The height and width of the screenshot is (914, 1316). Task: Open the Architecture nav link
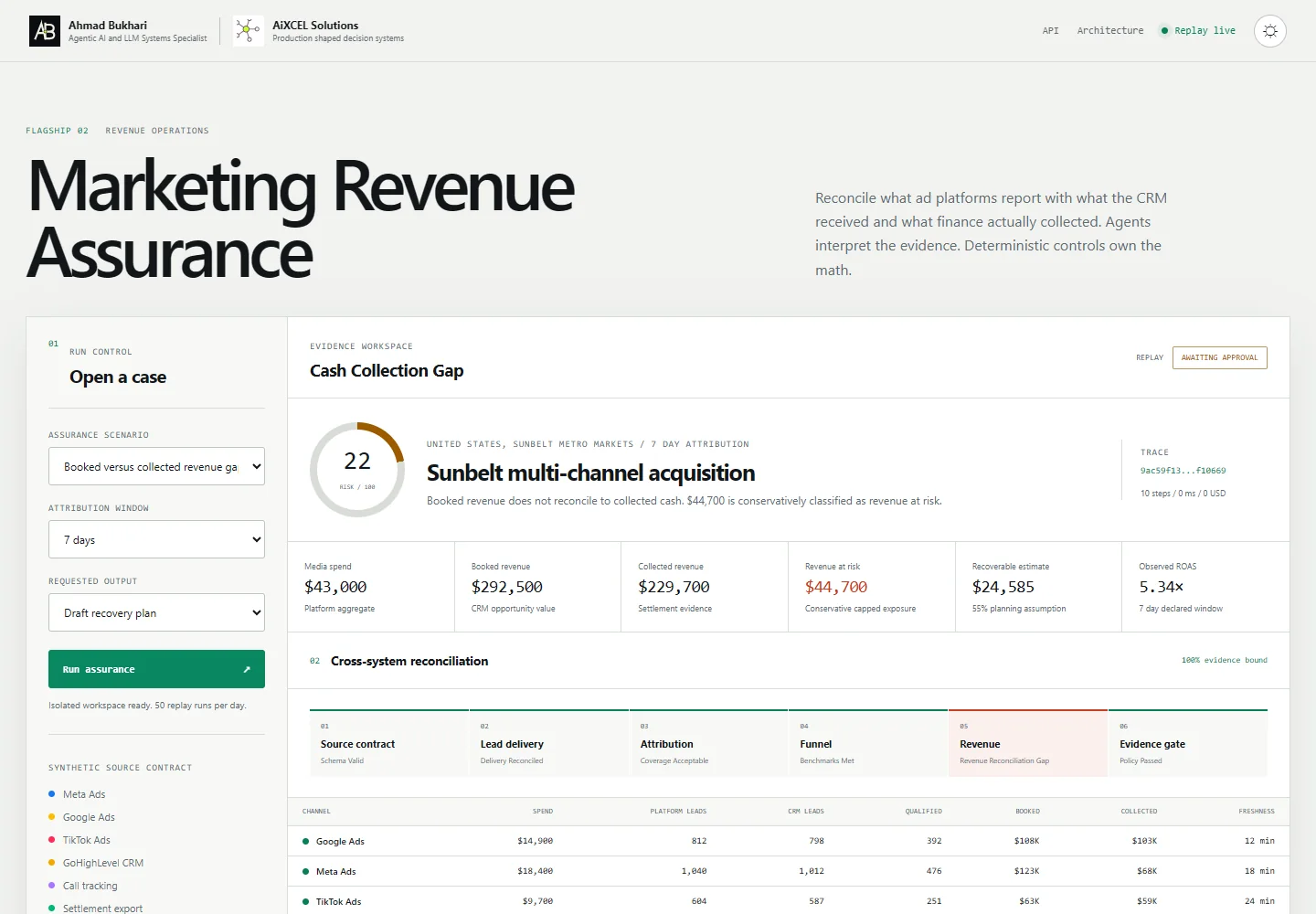[1110, 31]
